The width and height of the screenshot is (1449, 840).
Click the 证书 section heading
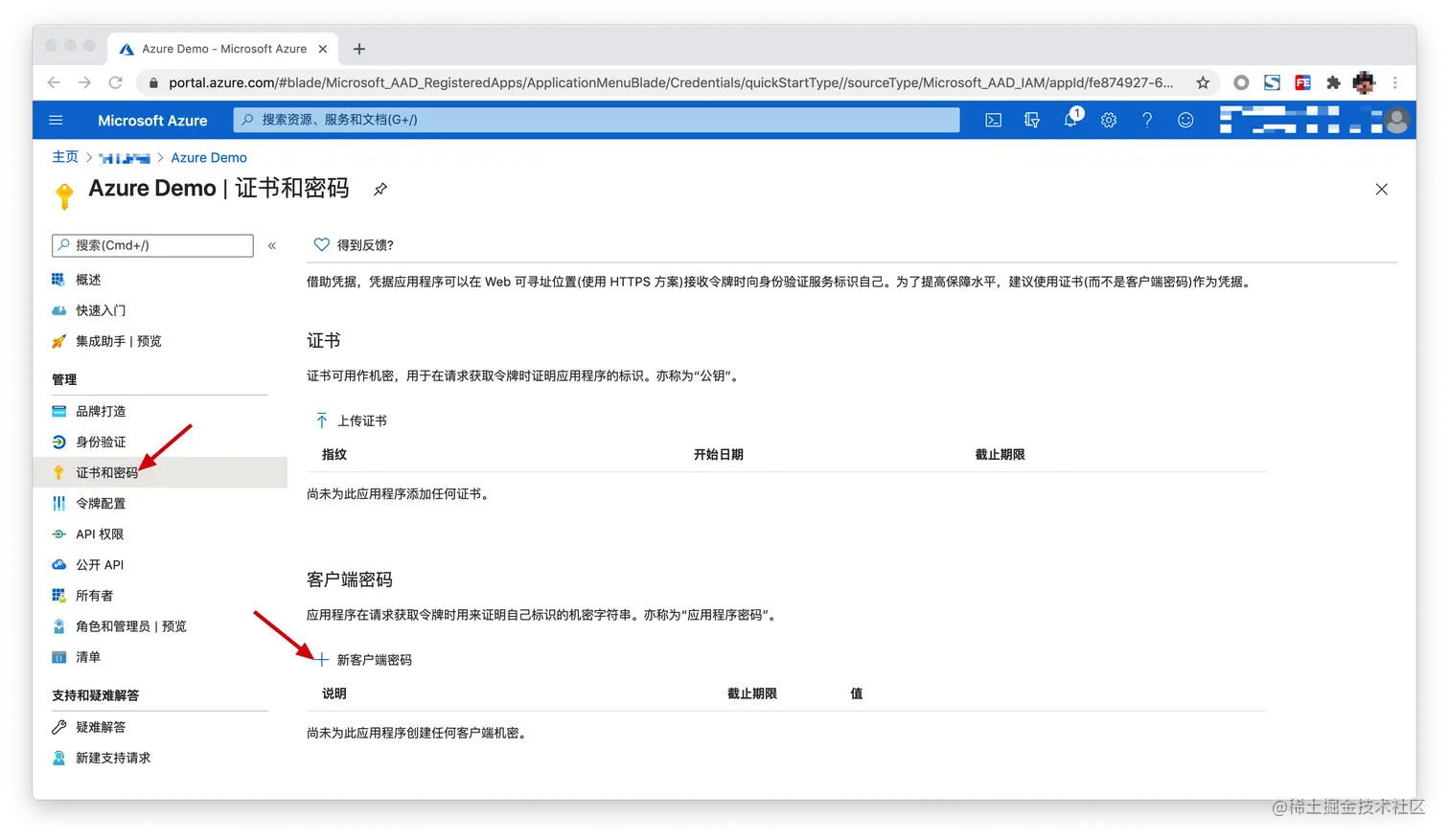pyautogui.click(x=324, y=340)
